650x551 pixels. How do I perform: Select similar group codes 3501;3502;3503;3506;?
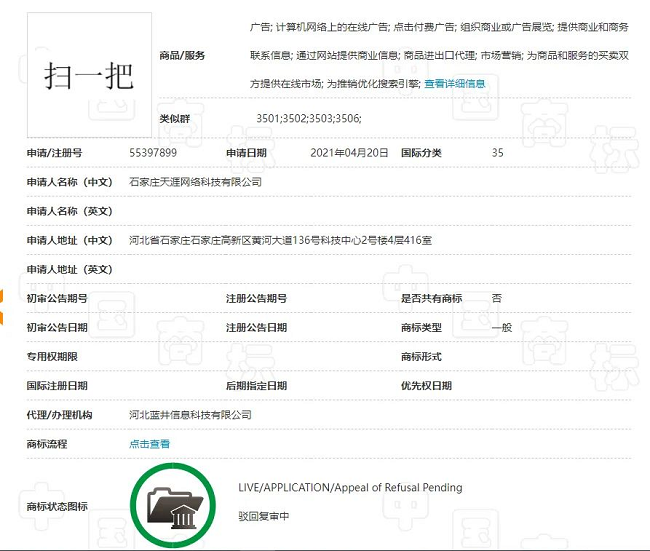pyautogui.click(x=309, y=119)
